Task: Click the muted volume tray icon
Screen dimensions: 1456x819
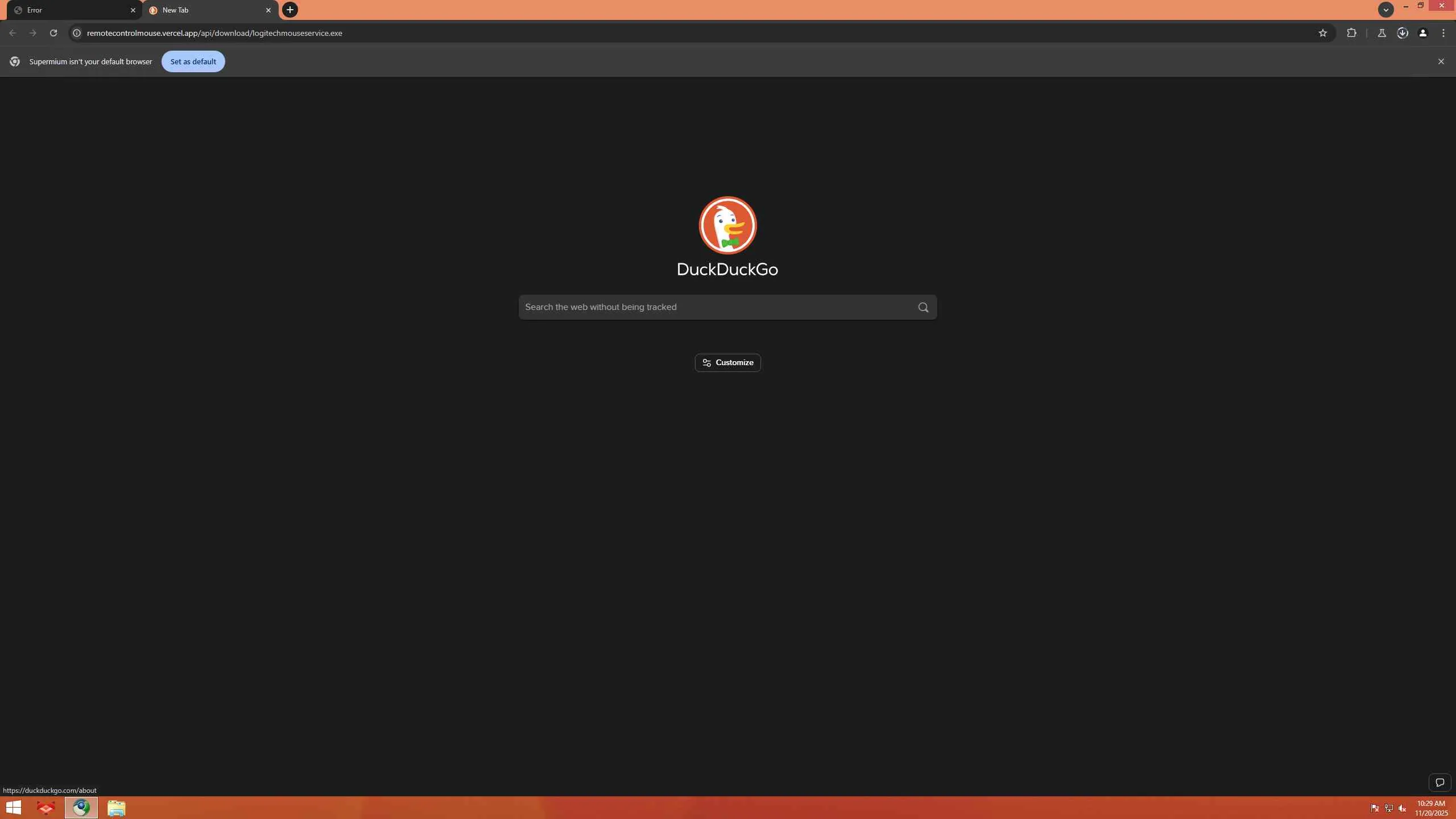Action: click(x=1403, y=808)
